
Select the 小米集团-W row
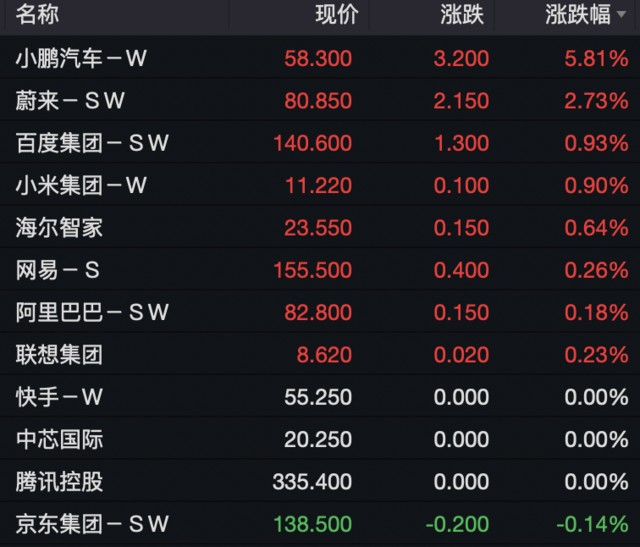click(81, 185)
